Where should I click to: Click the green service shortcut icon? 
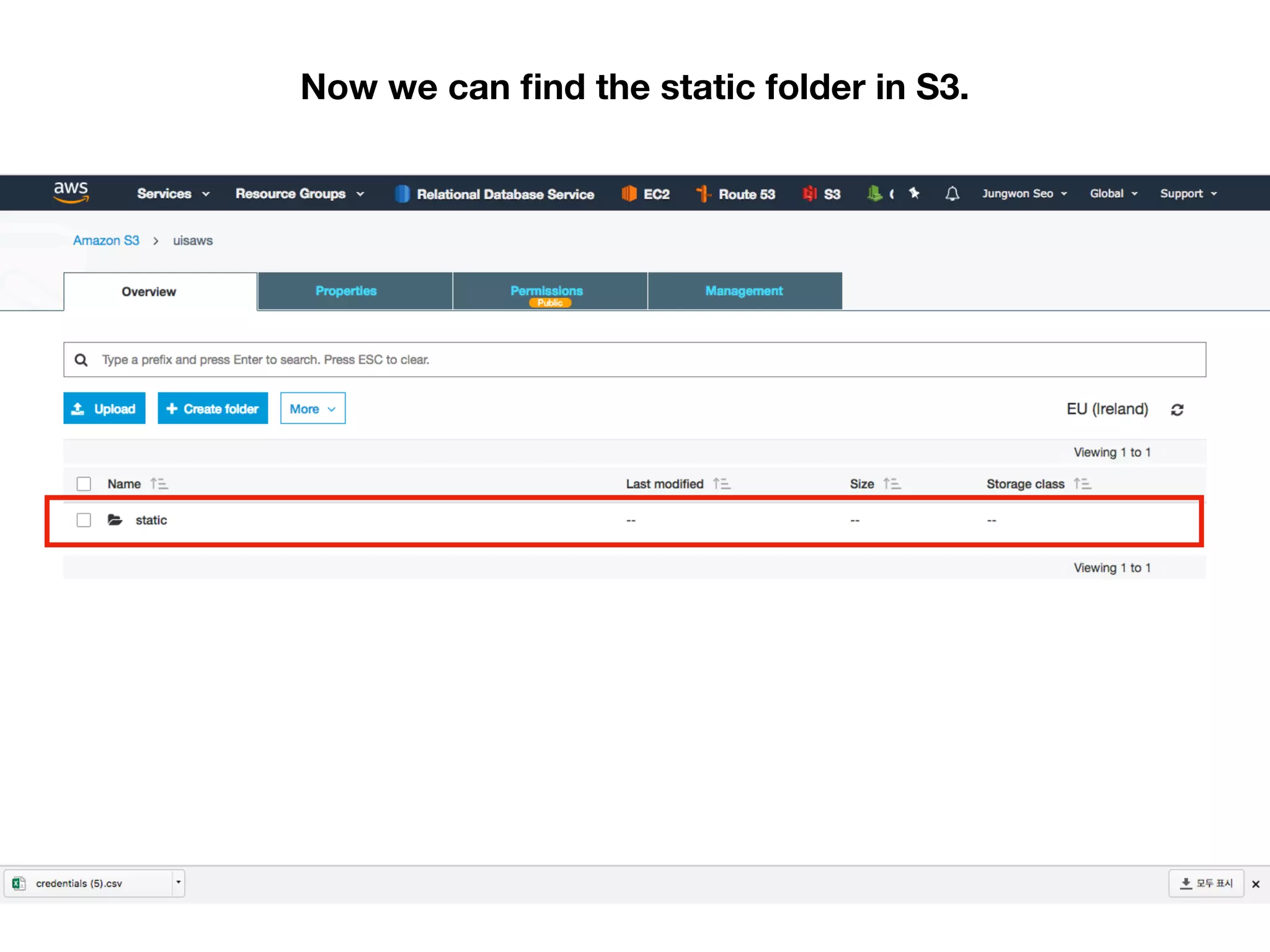874,194
